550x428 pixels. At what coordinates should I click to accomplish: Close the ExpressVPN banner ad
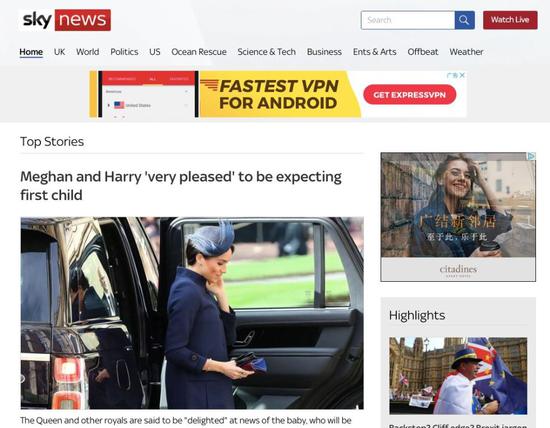point(462,75)
